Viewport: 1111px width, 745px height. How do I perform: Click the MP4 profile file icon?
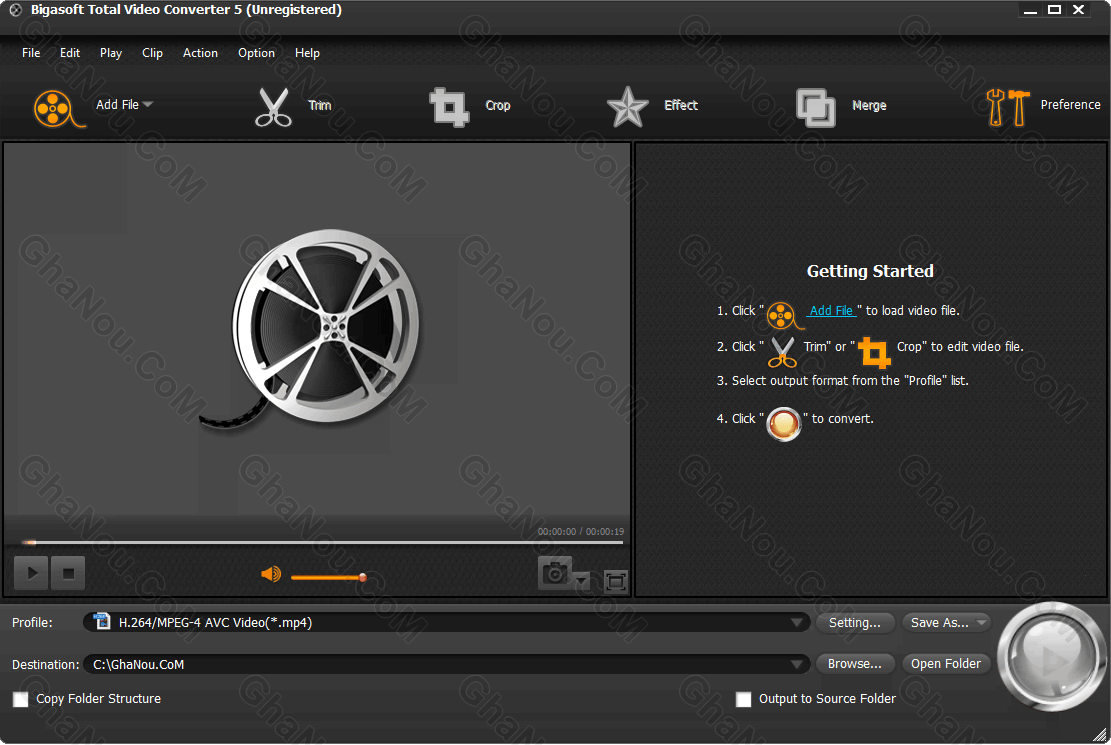click(103, 622)
